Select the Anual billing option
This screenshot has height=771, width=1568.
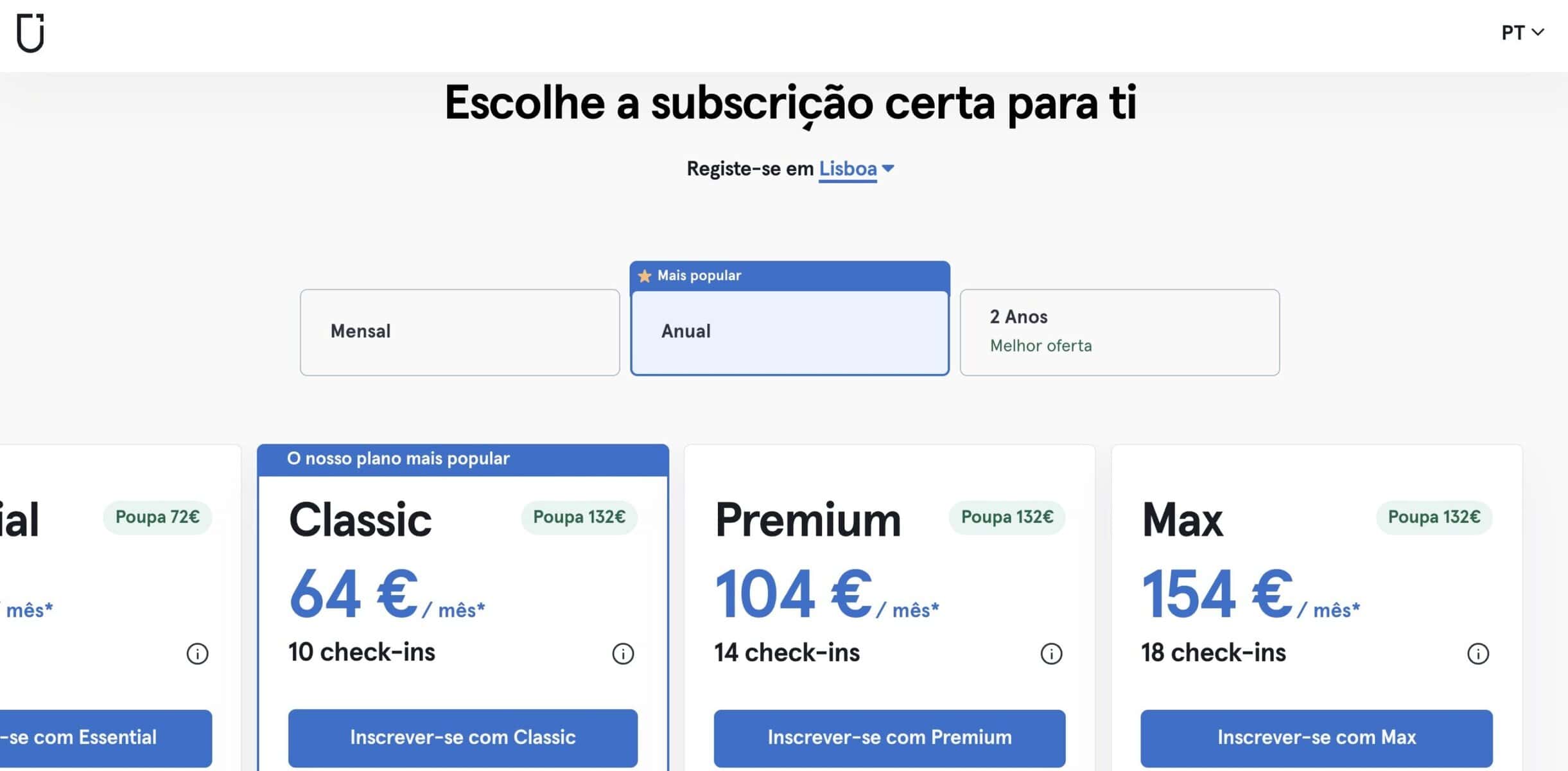[789, 332]
